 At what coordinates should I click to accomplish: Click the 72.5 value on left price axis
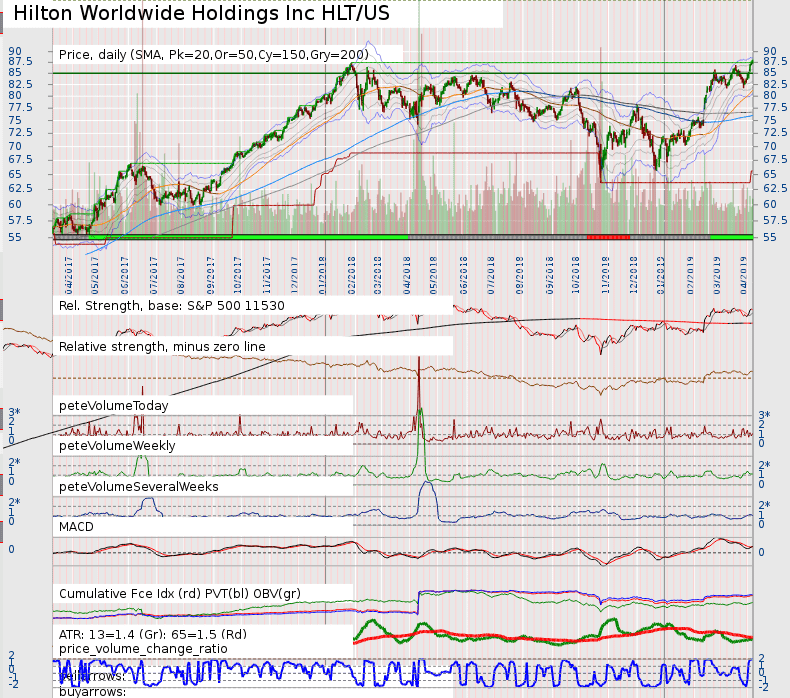(x=20, y=132)
